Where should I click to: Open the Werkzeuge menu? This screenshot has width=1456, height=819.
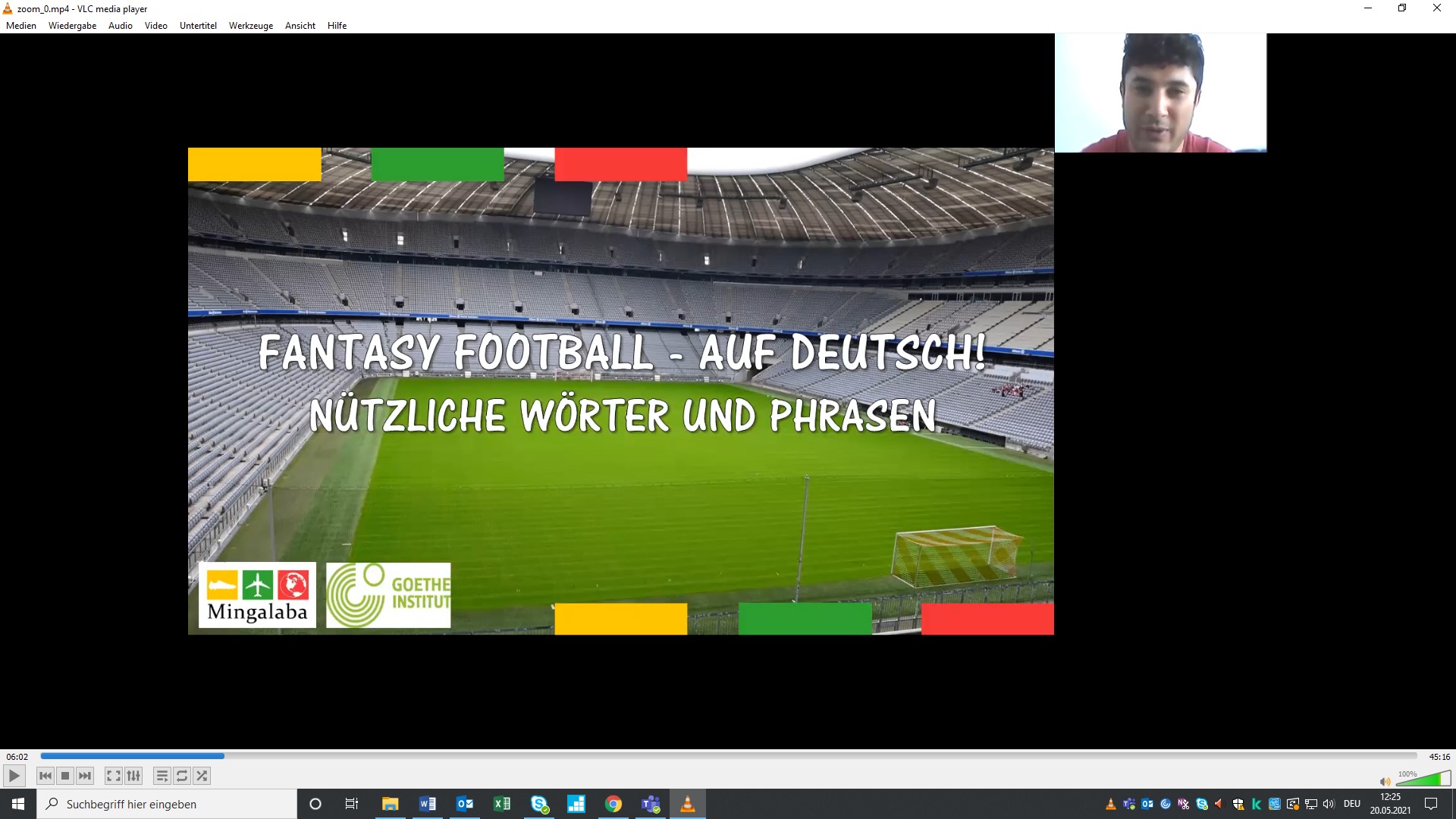(x=250, y=25)
